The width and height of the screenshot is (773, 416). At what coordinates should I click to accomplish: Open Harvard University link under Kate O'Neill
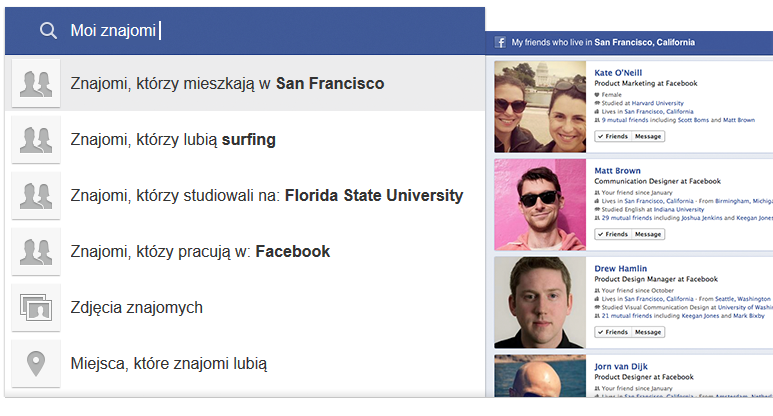pyautogui.click(x=658, y=103)
